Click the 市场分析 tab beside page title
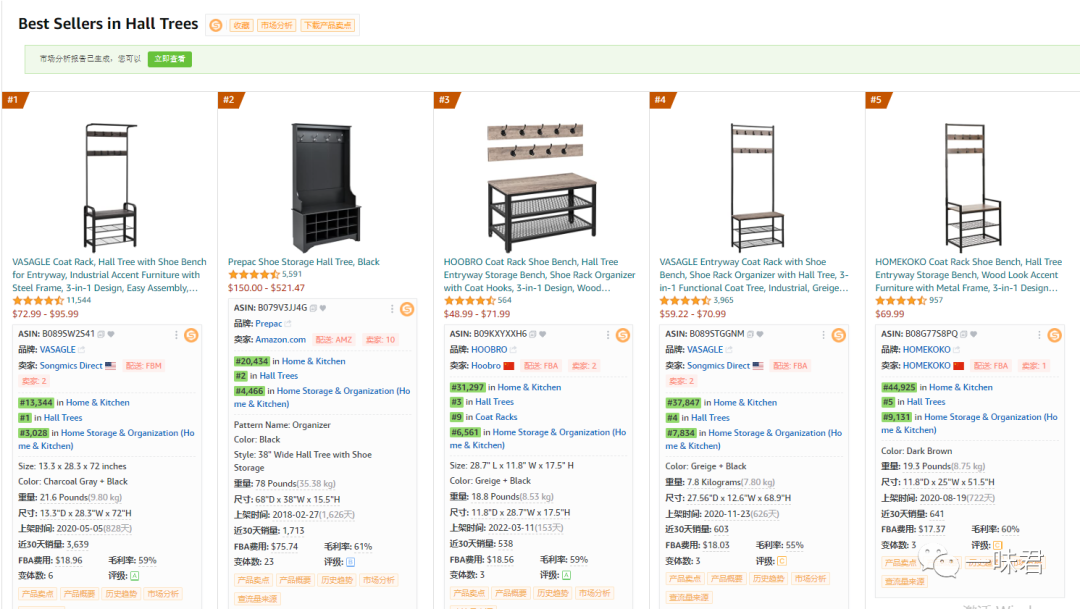 (276, 26)
